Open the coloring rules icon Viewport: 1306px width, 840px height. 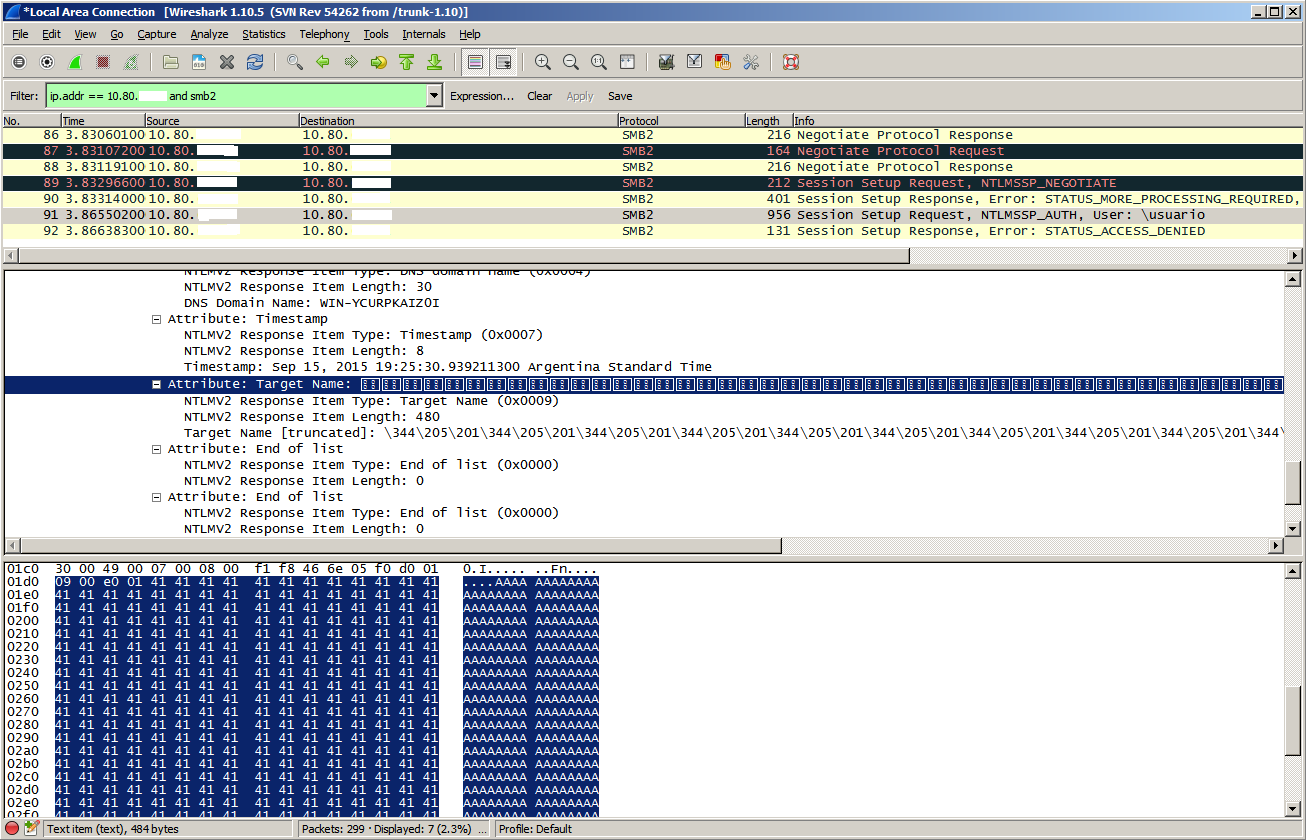(x=722, y=62)
